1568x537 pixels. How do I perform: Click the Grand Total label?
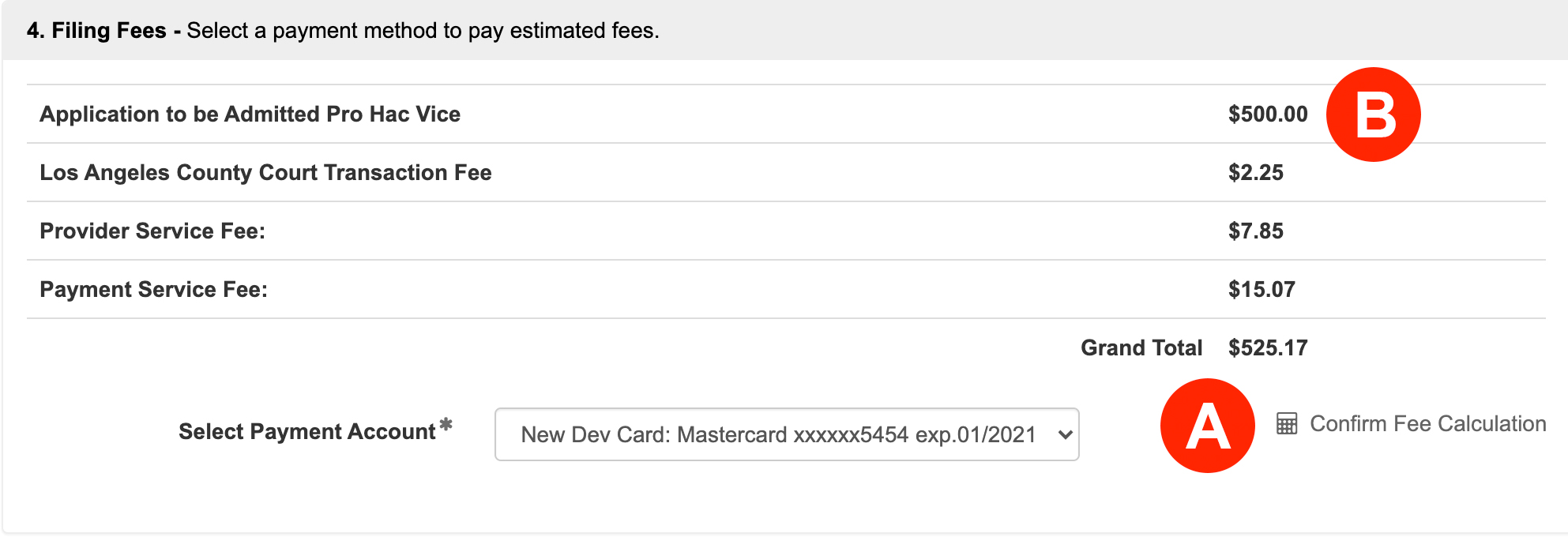tap(1141, 348)
